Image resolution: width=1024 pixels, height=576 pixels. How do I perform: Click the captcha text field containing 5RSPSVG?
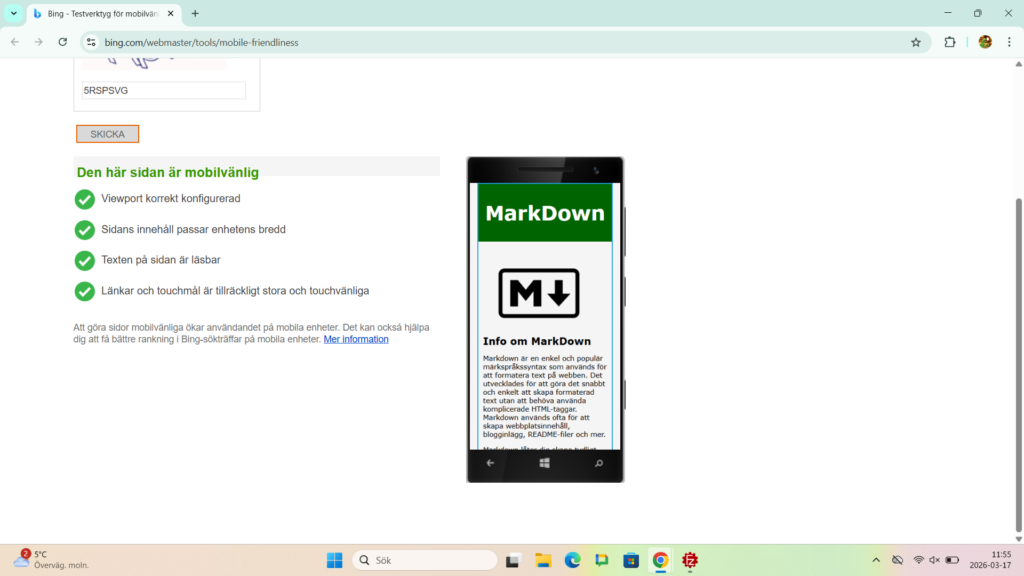click(x=164, y=90)
